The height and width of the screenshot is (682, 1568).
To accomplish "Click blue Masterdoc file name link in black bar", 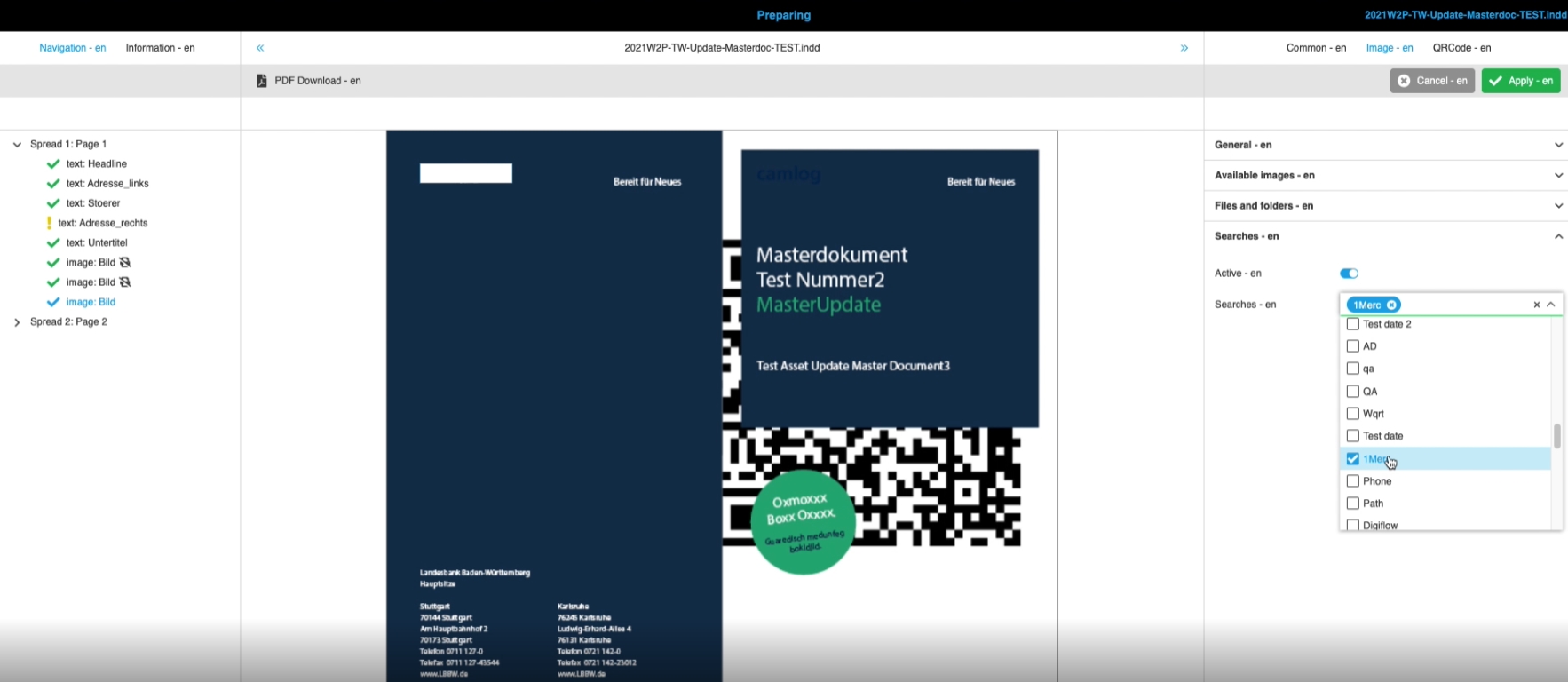I will 1466,15.
